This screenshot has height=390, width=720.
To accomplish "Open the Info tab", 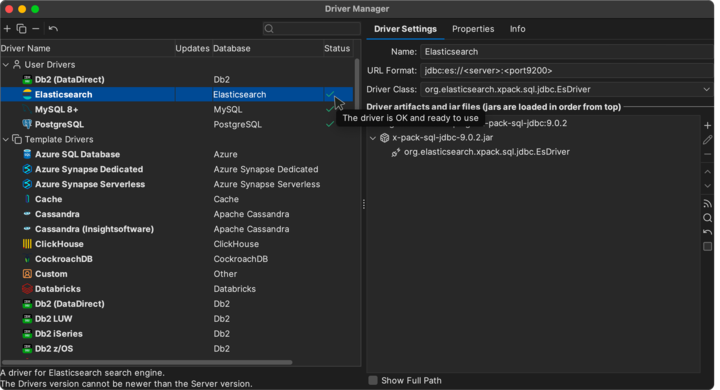I will [518, 29].
